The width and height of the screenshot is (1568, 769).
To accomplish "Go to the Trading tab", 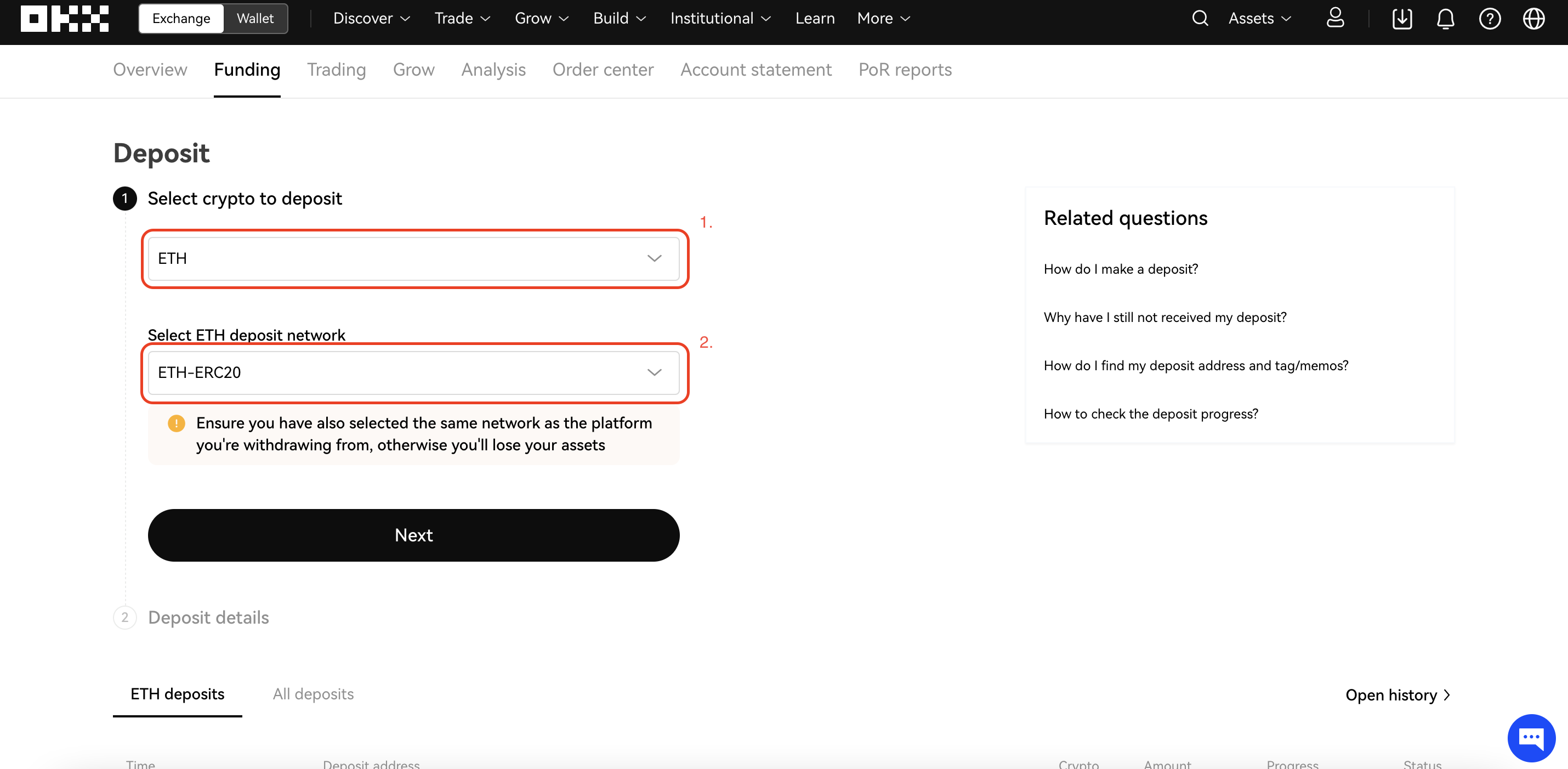I will pos(337,70).
